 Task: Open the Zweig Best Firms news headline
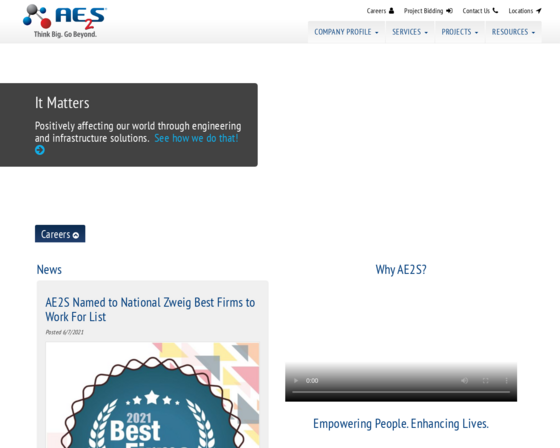(150, 309)
